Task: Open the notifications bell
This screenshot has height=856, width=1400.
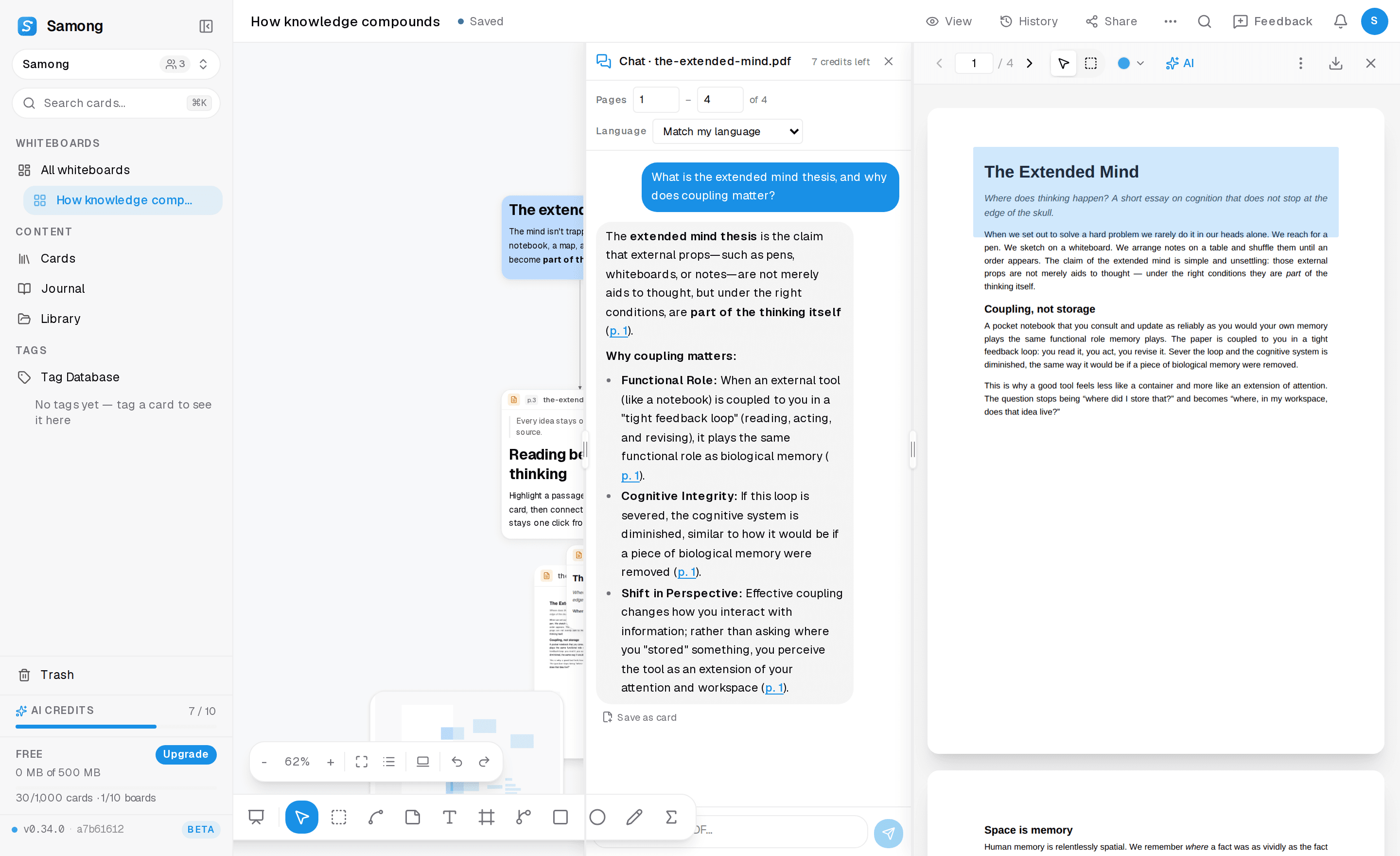Action: click(x=1340, y=21)
